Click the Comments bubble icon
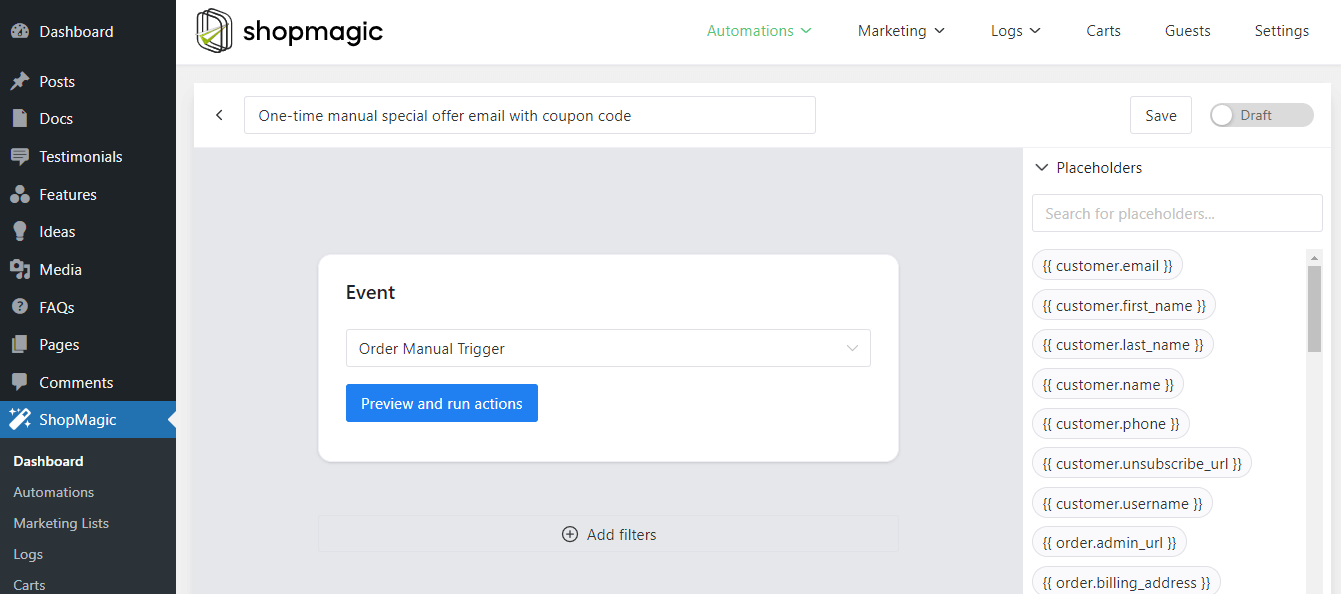The image size is (1341, 594). pyautogui.click(x=19, y=382)
